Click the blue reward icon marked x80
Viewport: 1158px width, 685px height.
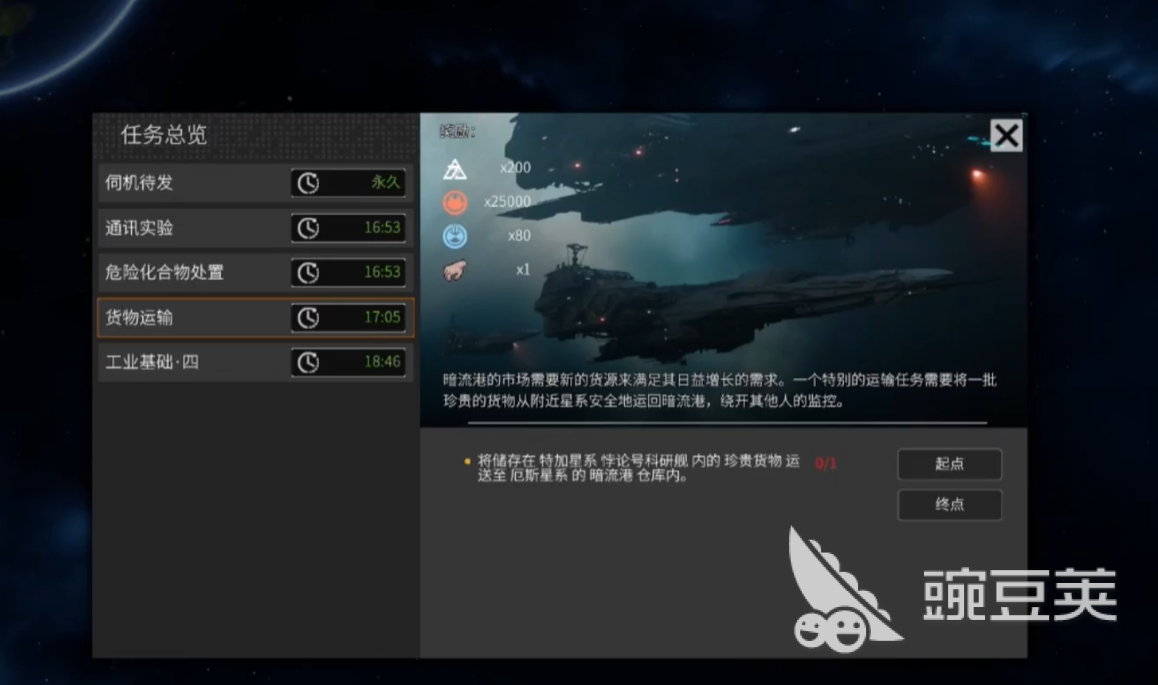455,236
